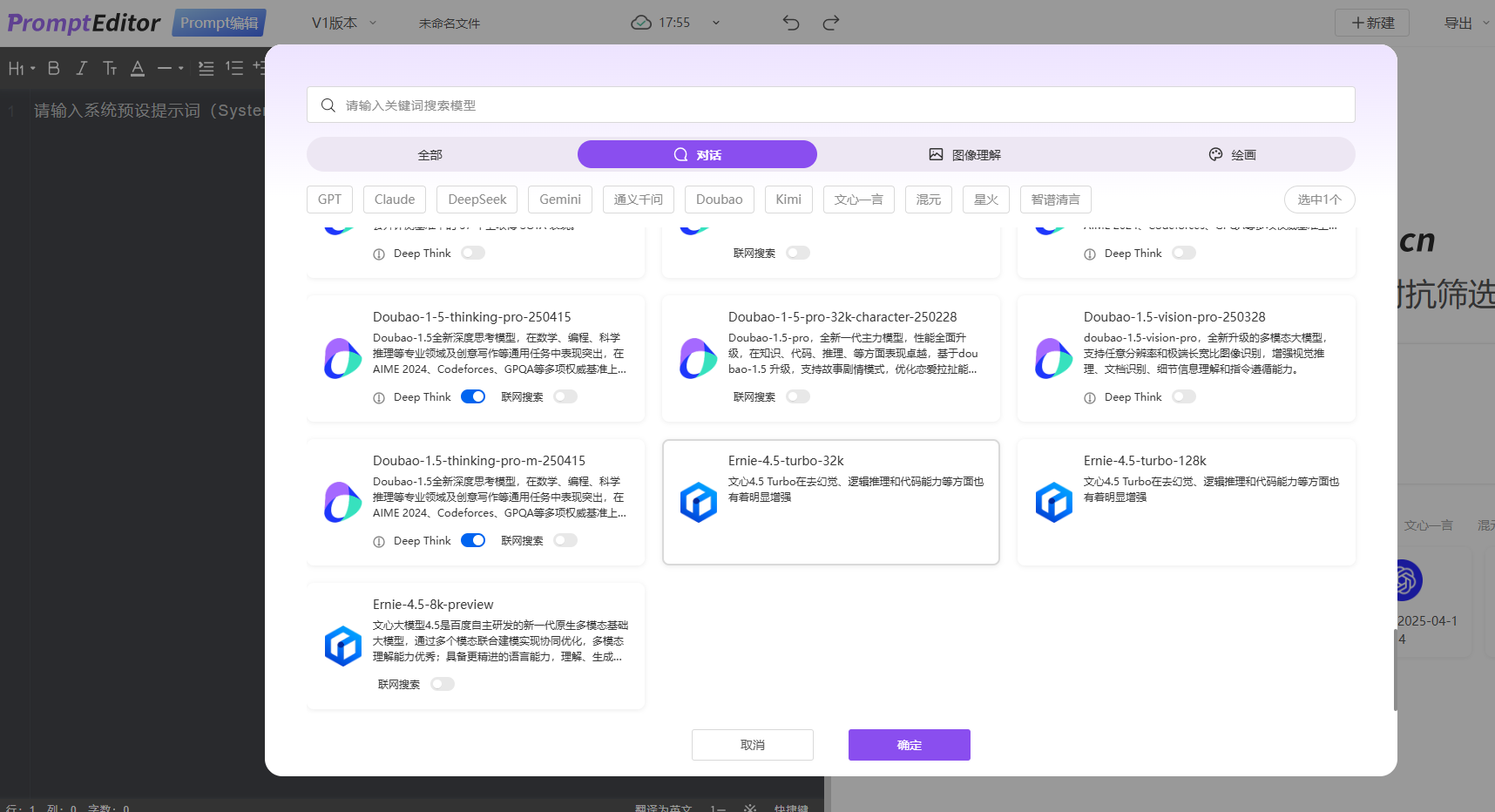Viewport: 1495px width, 812px height.
Task: Expand the save time dropdown arrow
Action: click(716, 23)
